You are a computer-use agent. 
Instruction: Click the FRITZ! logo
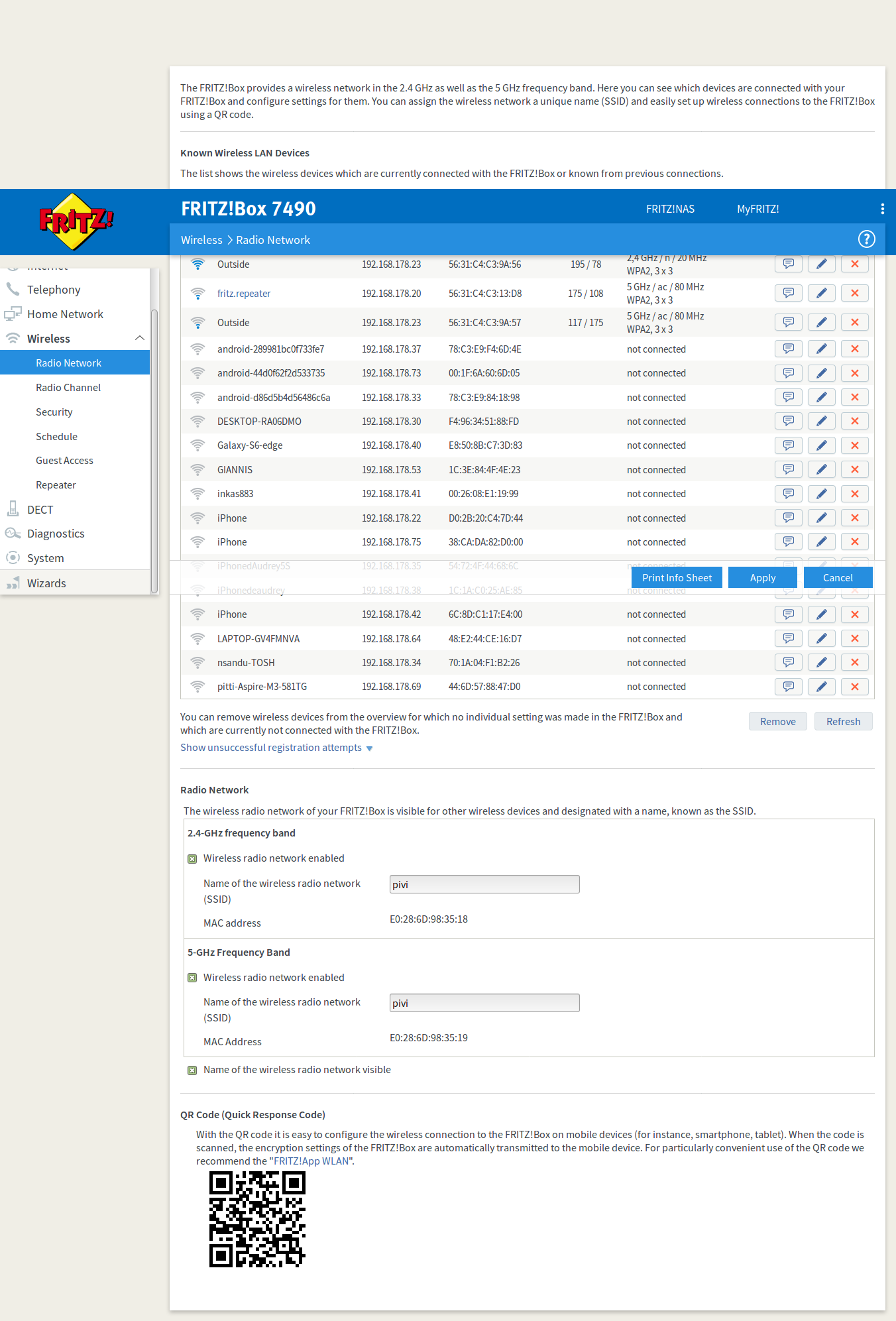click(76, 221)
